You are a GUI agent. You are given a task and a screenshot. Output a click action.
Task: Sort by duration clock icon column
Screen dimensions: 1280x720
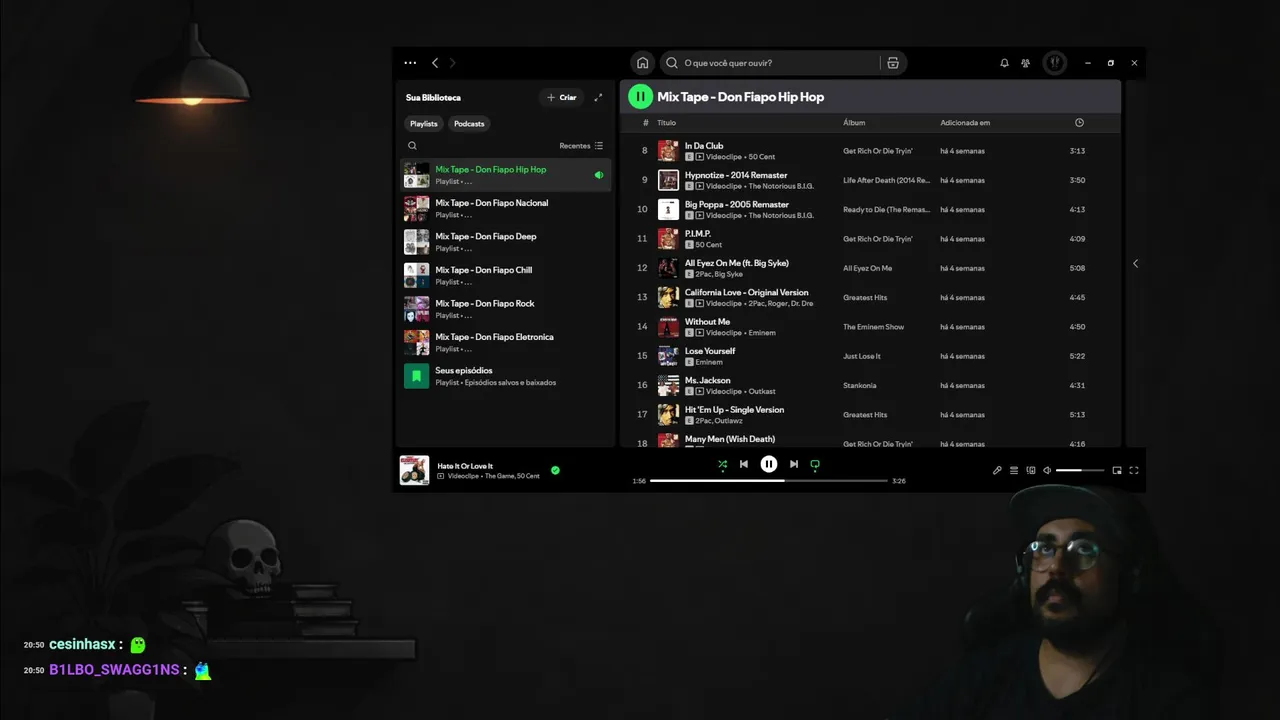click(x=1079, y=123)
